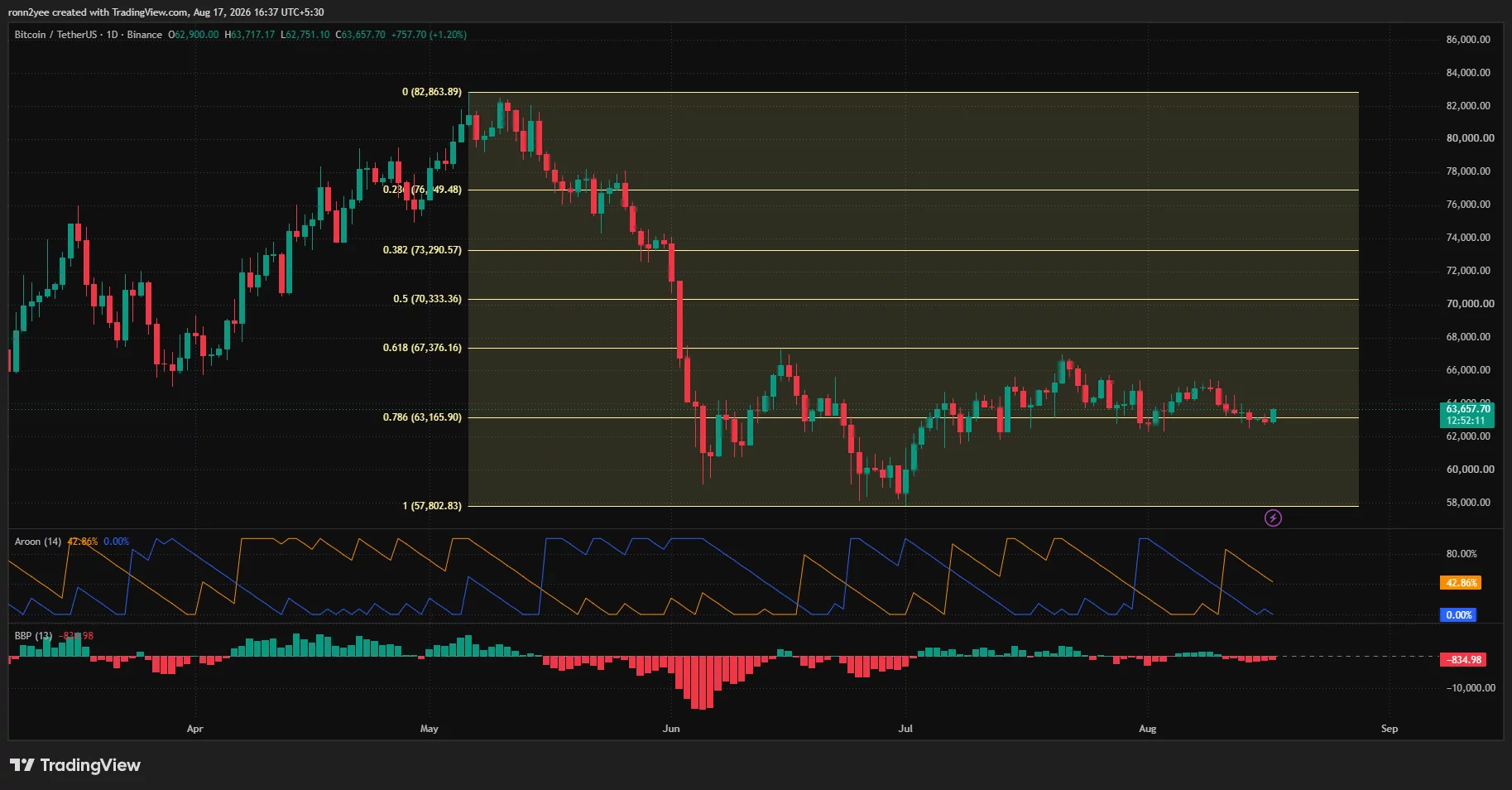Click the blue 0.00% Aroon axis tag
The image size is (1512, 790).
pyautogui.click(x=1458, y=615)
